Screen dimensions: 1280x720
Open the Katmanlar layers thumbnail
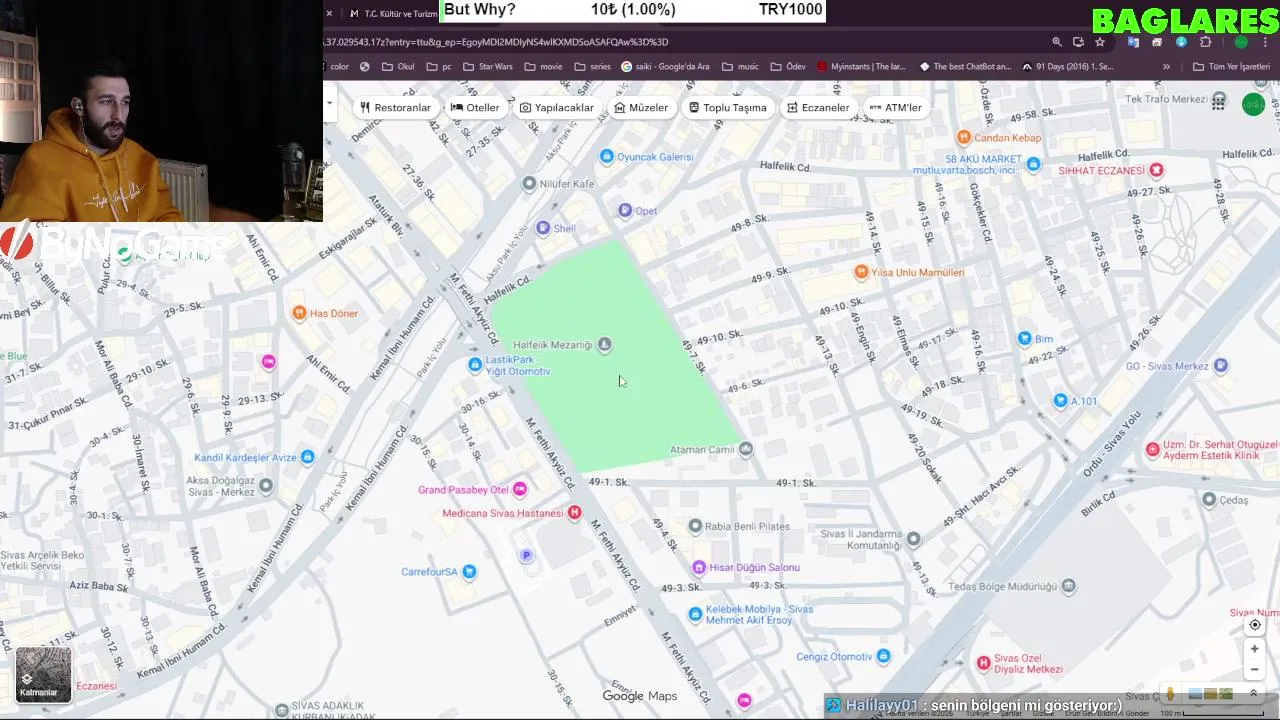click(x=43, y=674)
